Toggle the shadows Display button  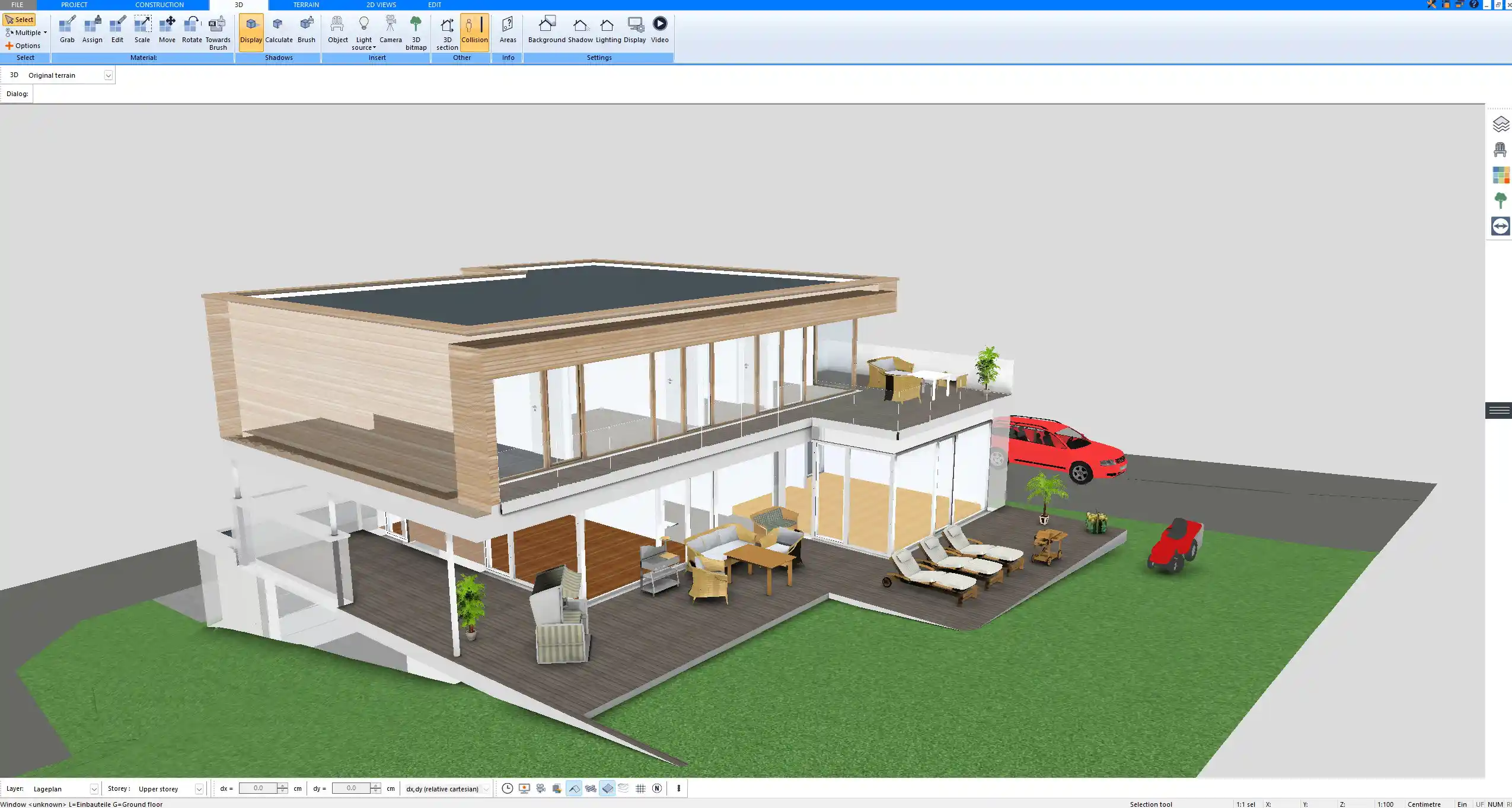251,32
